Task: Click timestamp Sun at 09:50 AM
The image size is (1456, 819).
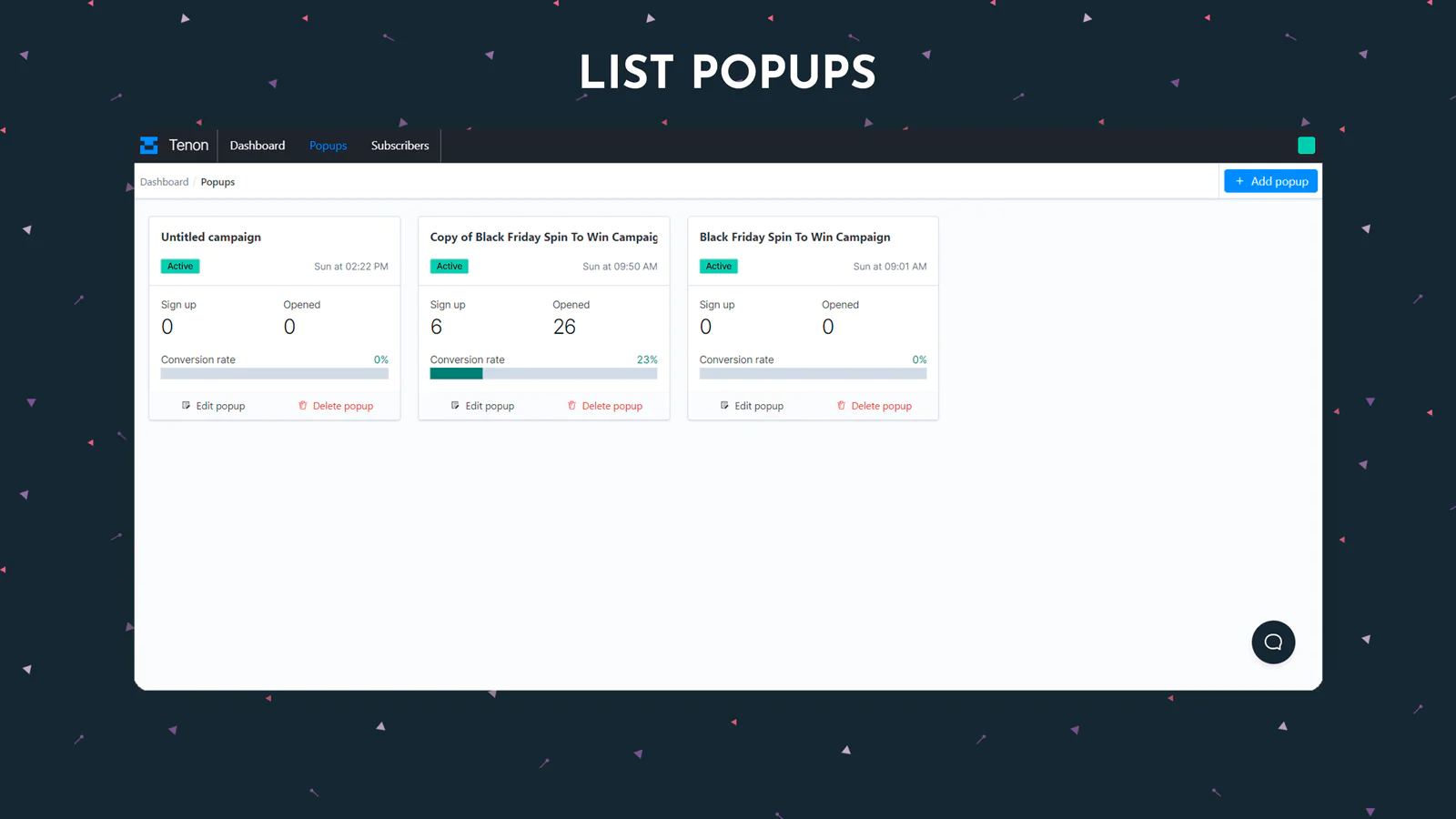Action: (620, 267)
